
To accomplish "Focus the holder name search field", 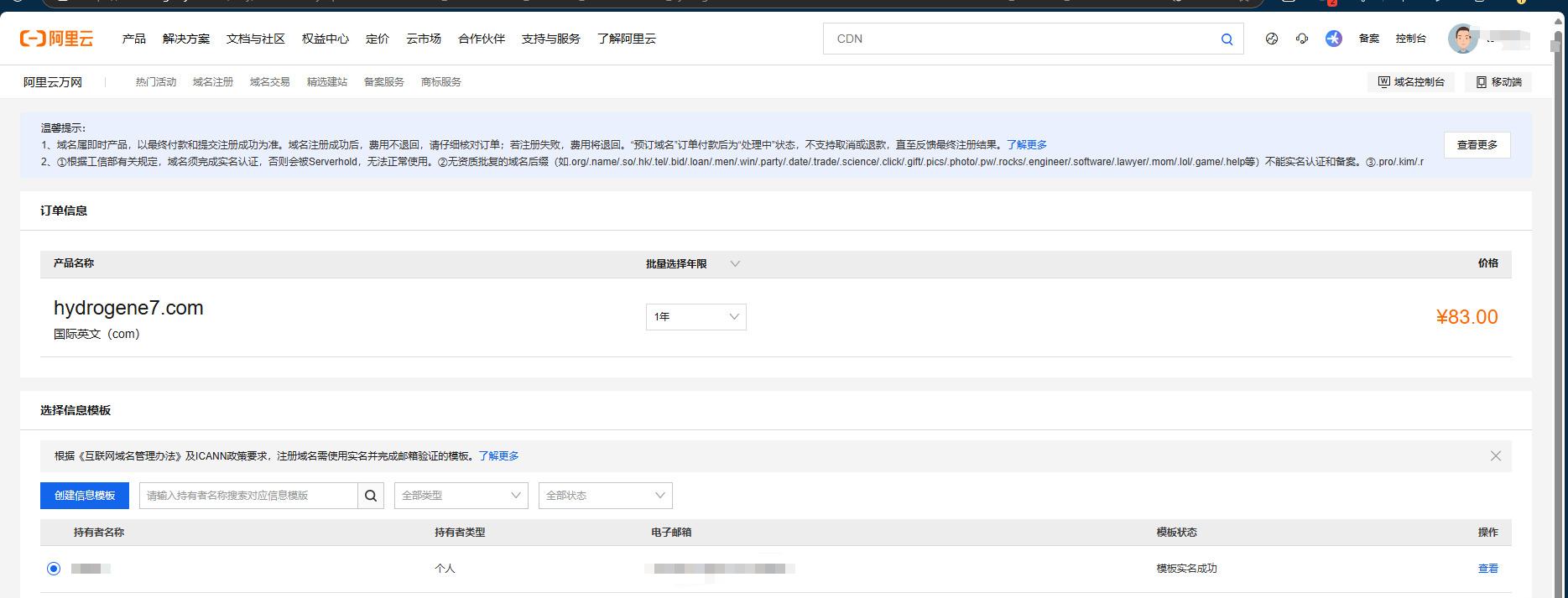I will (248, 496).
